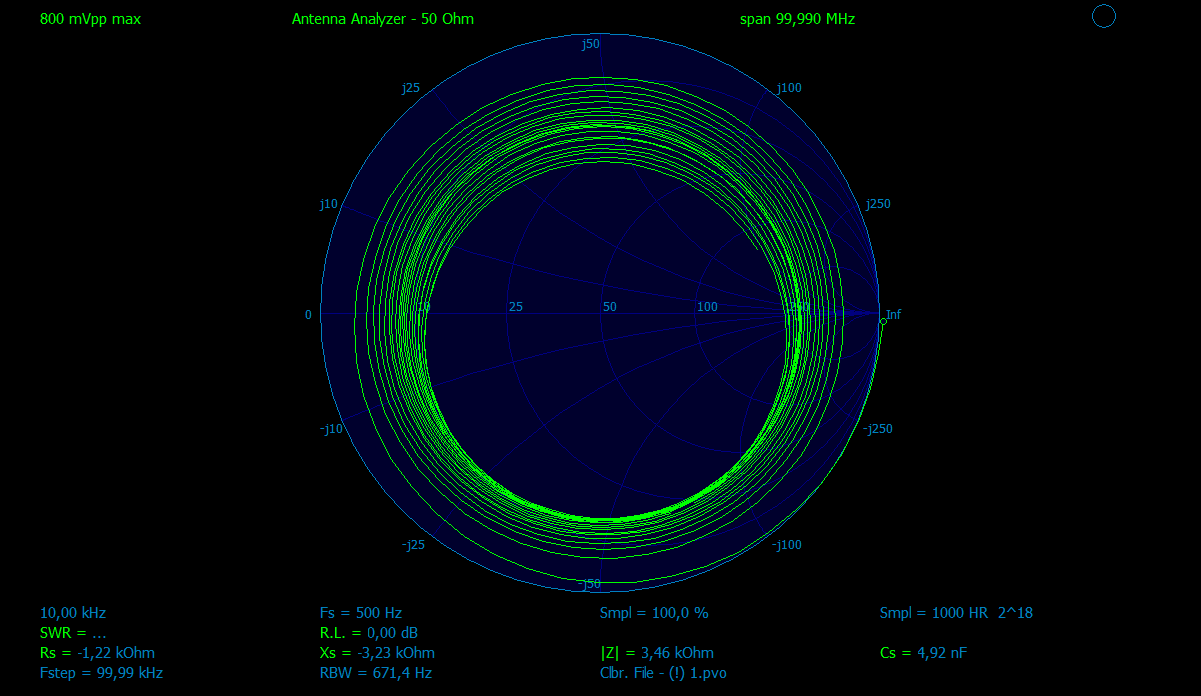Image resolution: width=1201 pixels, height=696 pixels.
Task: Click the 'j10' reactance label
Action: (329, 204)
